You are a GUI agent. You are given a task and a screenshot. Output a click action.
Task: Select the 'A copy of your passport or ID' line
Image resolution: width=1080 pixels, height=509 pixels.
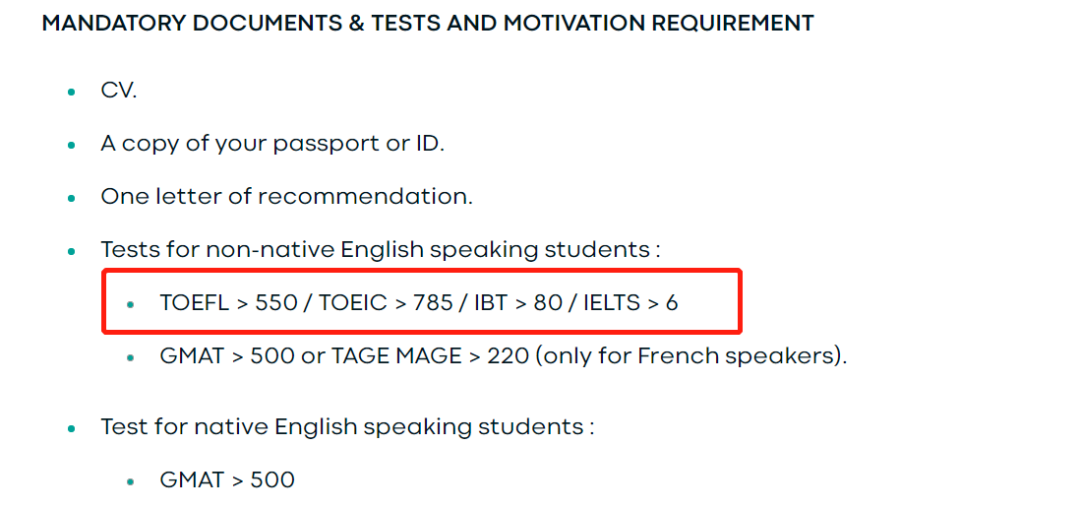tap(272, 143)
